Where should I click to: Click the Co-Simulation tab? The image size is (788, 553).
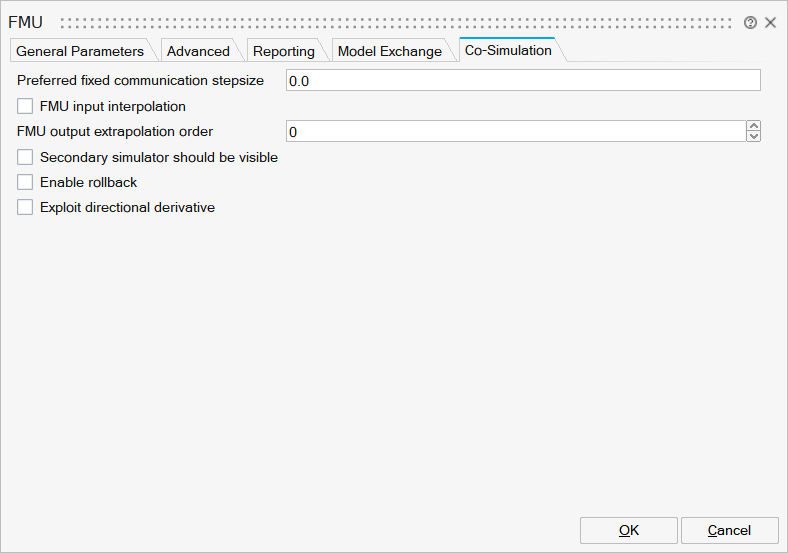(508, 50)
